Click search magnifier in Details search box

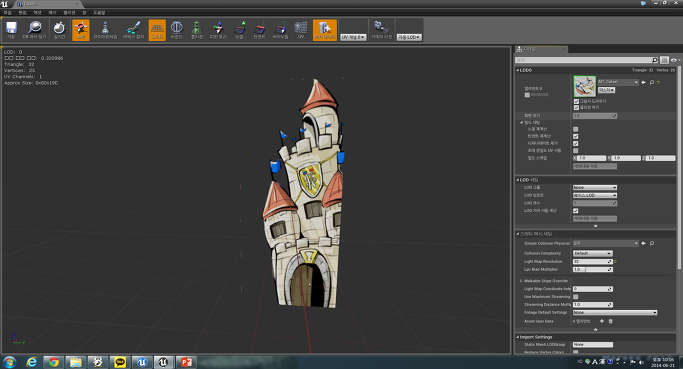(x=654, y=60)
